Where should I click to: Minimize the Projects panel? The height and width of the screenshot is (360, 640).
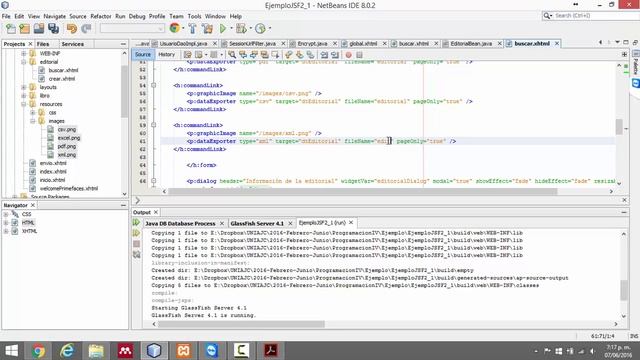pos(123,44)
